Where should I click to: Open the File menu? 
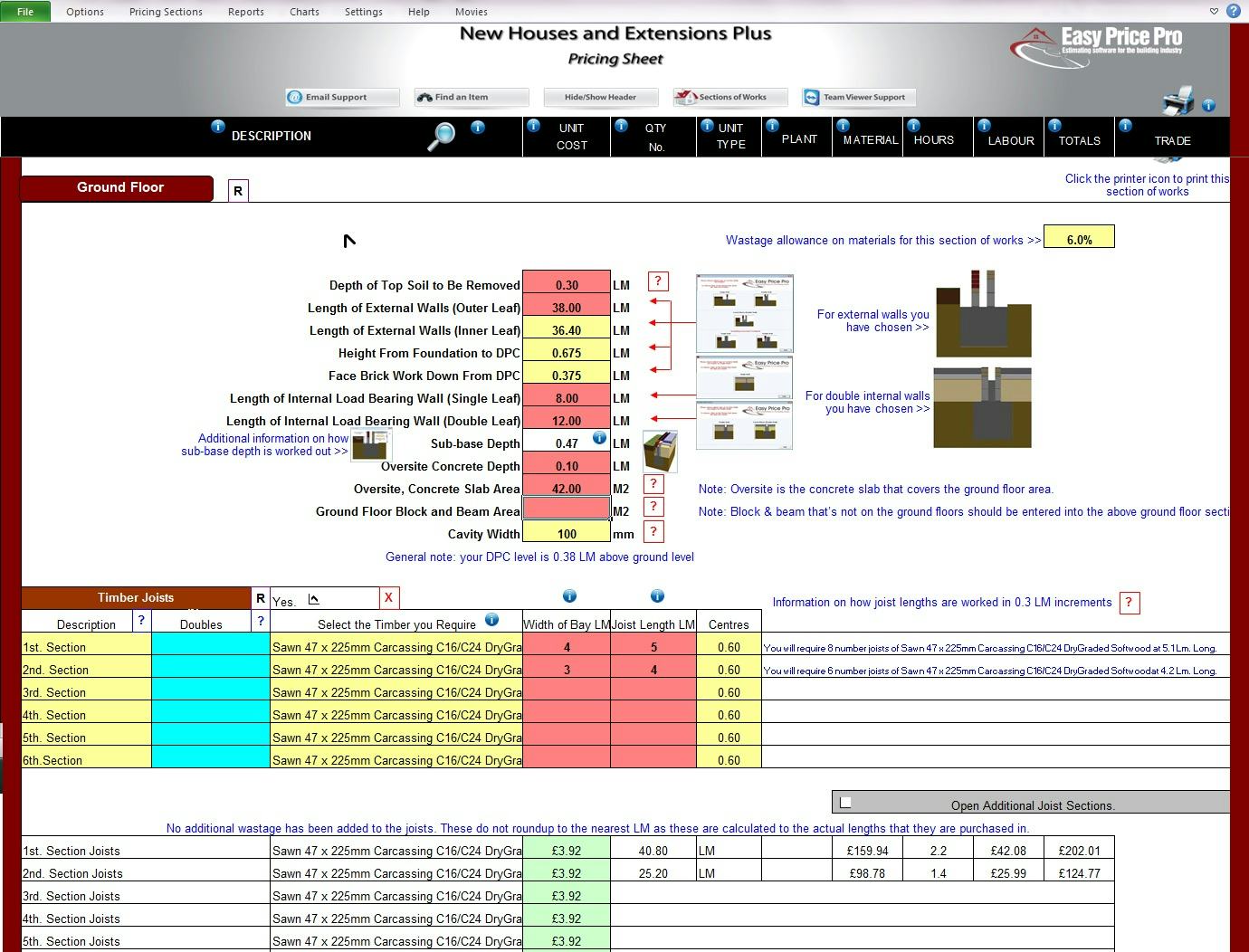coord(25,12)
